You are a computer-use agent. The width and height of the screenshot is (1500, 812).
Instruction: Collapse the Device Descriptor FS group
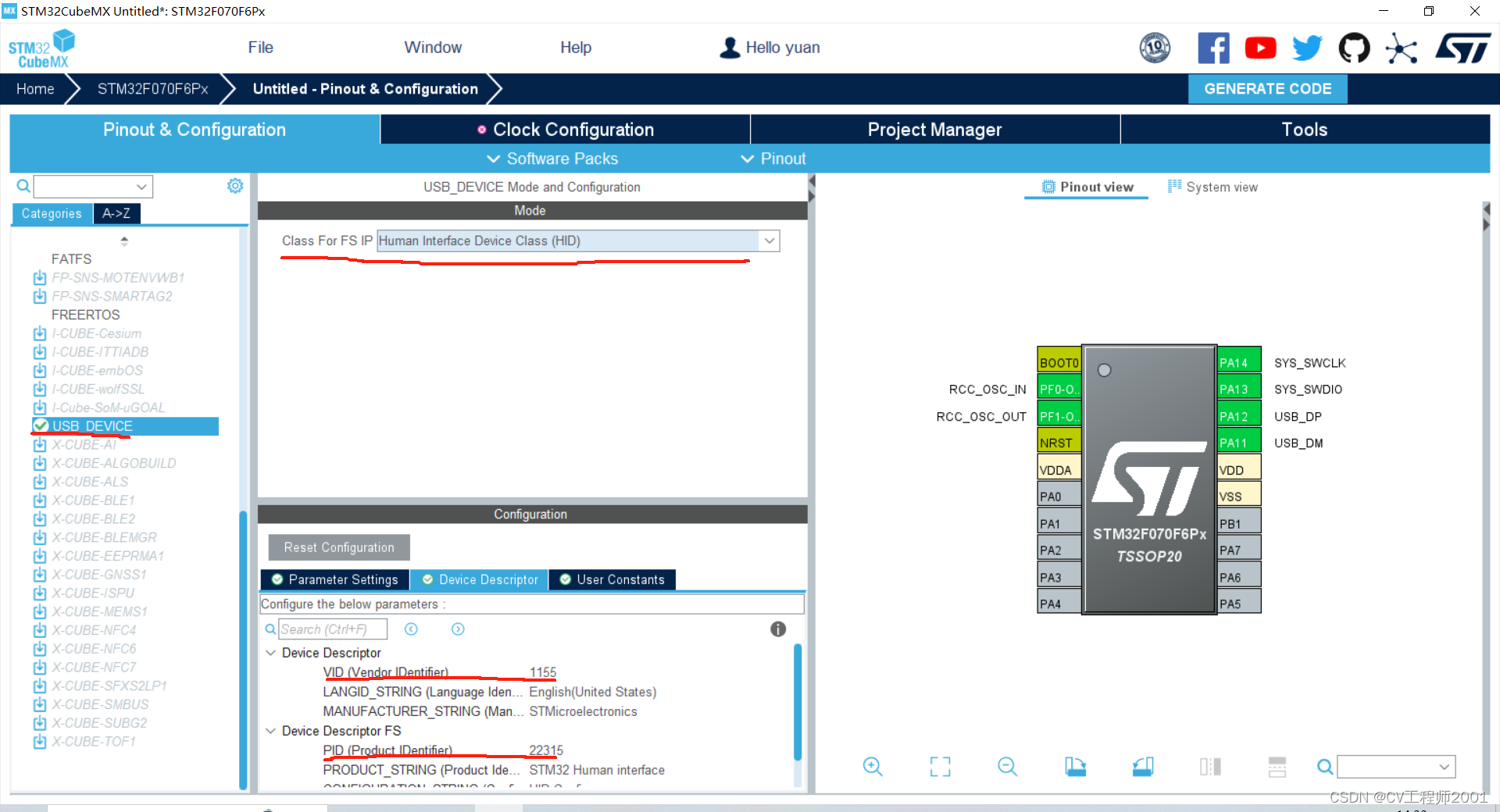coord(271,731)
